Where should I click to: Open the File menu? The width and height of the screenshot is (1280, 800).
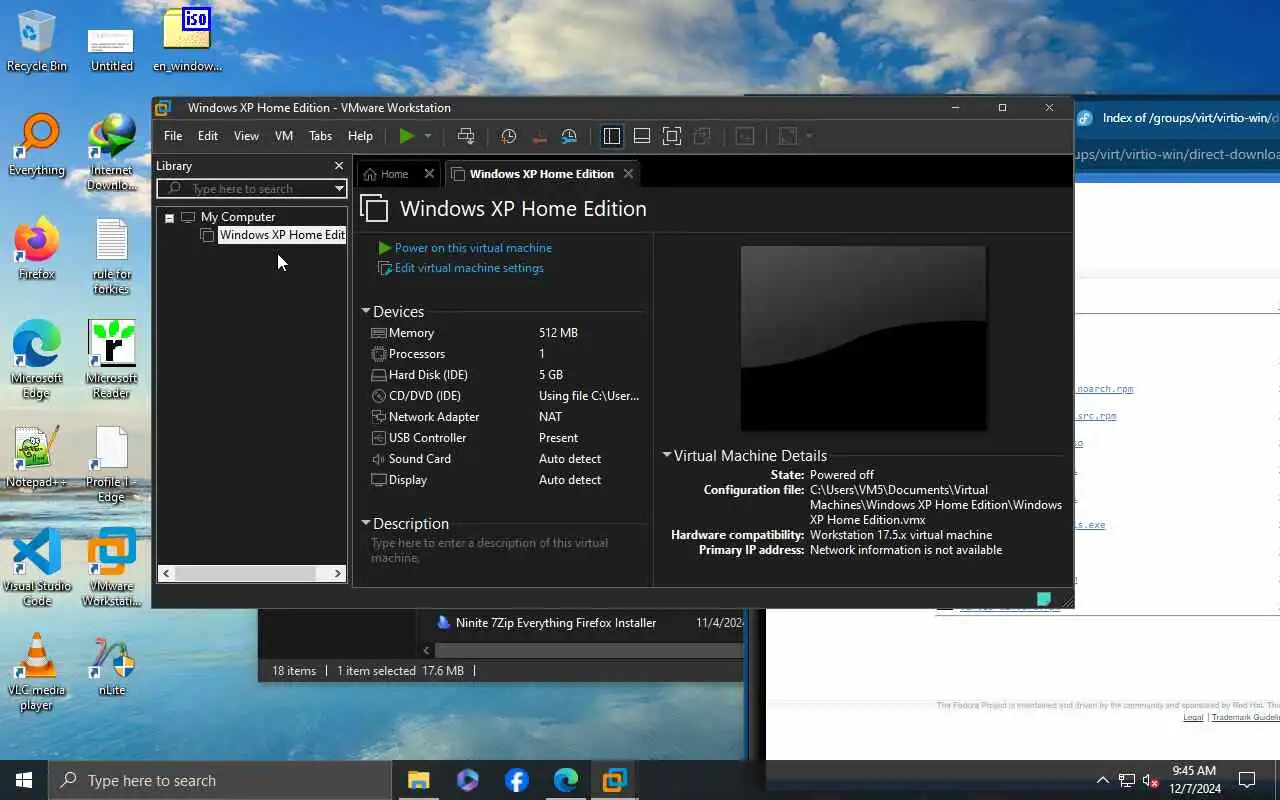coord(173,136)
